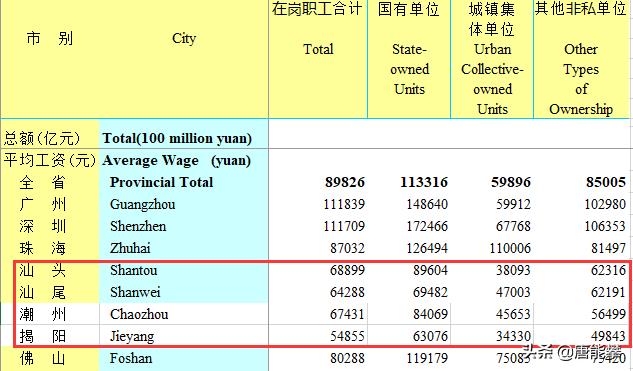
Task: Click Guangzhou total 111839
Action: (344, 204)
